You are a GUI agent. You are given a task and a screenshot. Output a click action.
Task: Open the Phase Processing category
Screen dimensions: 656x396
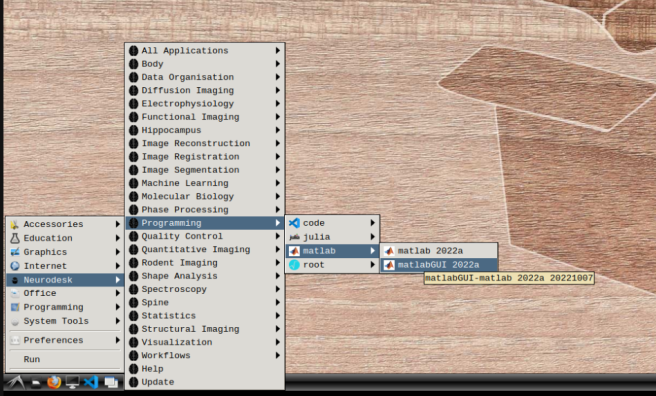[x=205, y=210]
